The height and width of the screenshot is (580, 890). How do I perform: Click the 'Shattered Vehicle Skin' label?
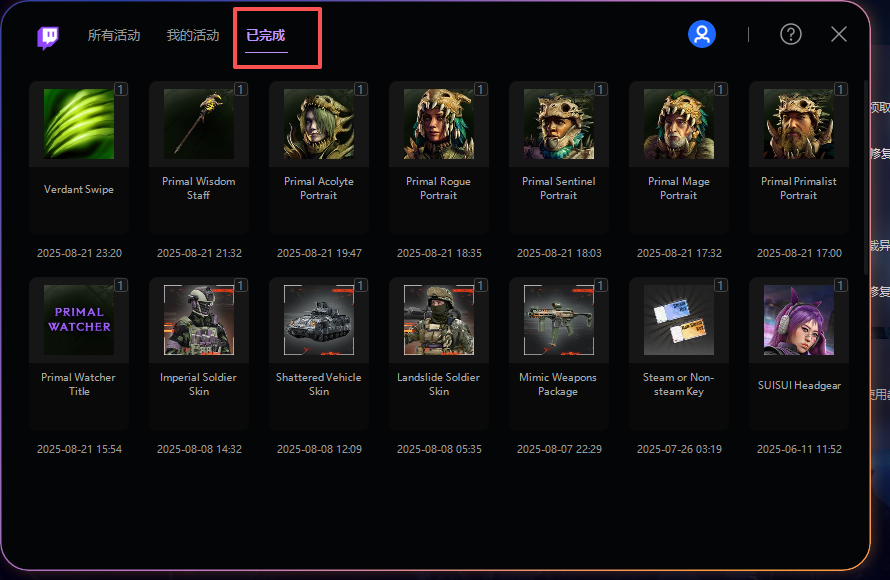(x=319, y=384)
